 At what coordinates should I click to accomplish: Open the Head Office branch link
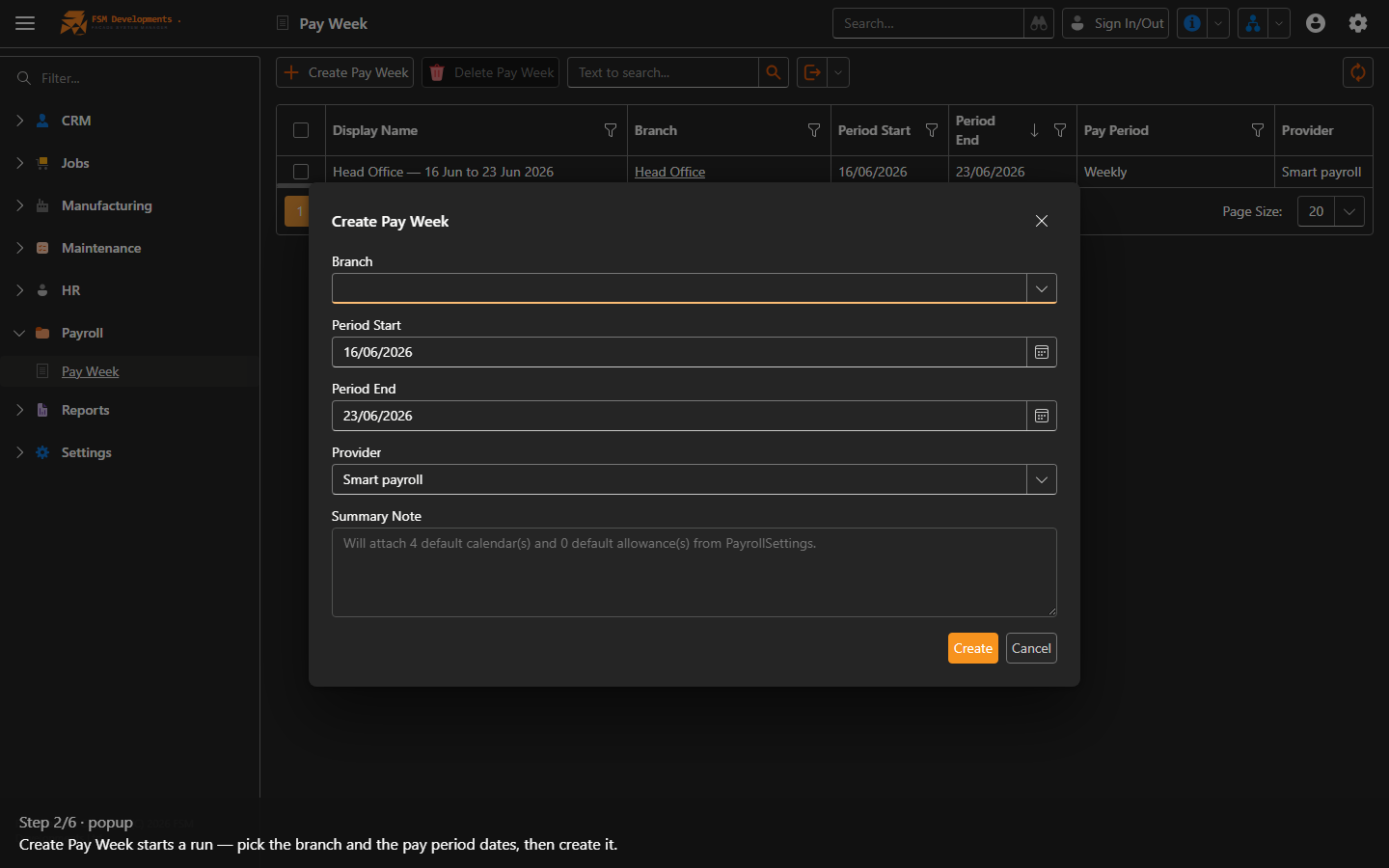(669, 172)
